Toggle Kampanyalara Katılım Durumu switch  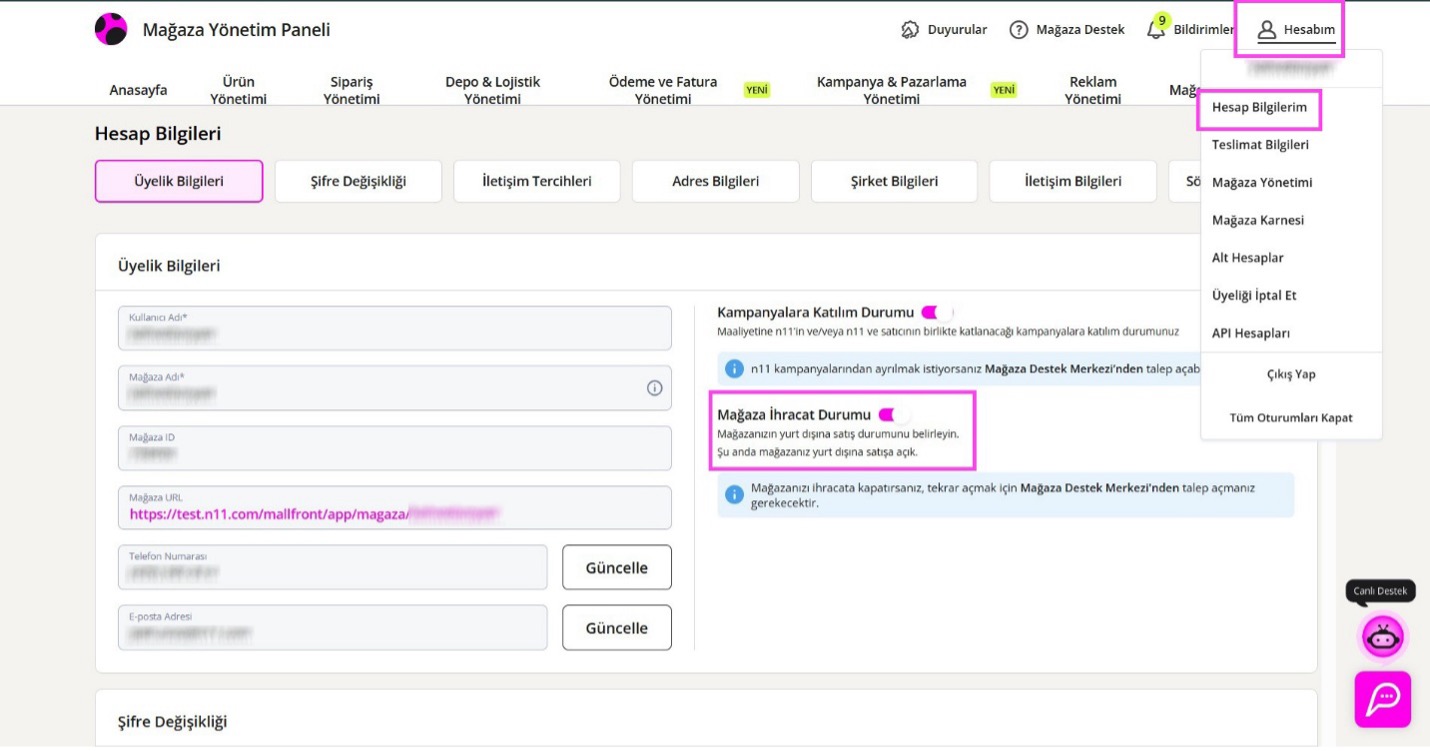pos(936,313)
